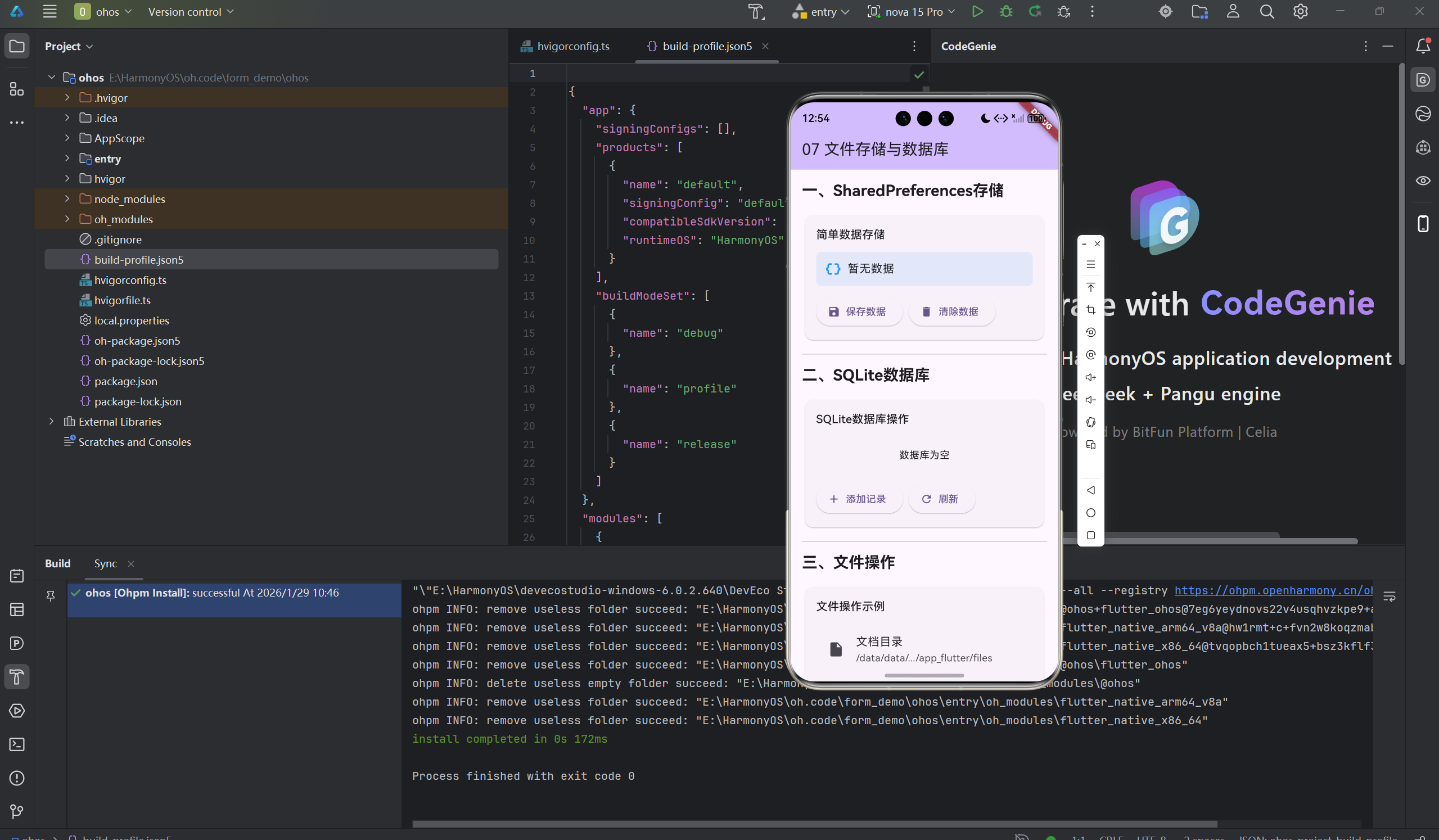Click the Search magnifier icon in toolbar
This screenshot has width=1439, height=840.
(x=1266, y=11)
